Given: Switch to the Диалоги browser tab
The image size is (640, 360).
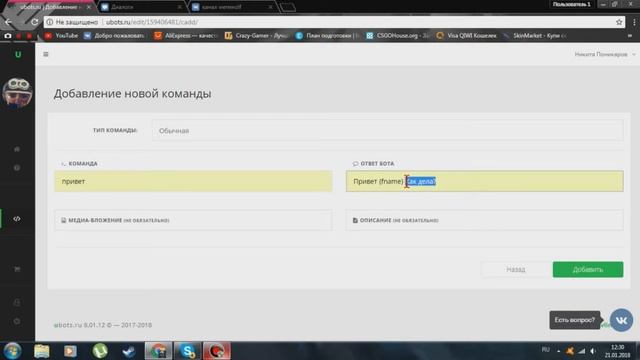Looking at the screenshot, I should coord(141,7).
